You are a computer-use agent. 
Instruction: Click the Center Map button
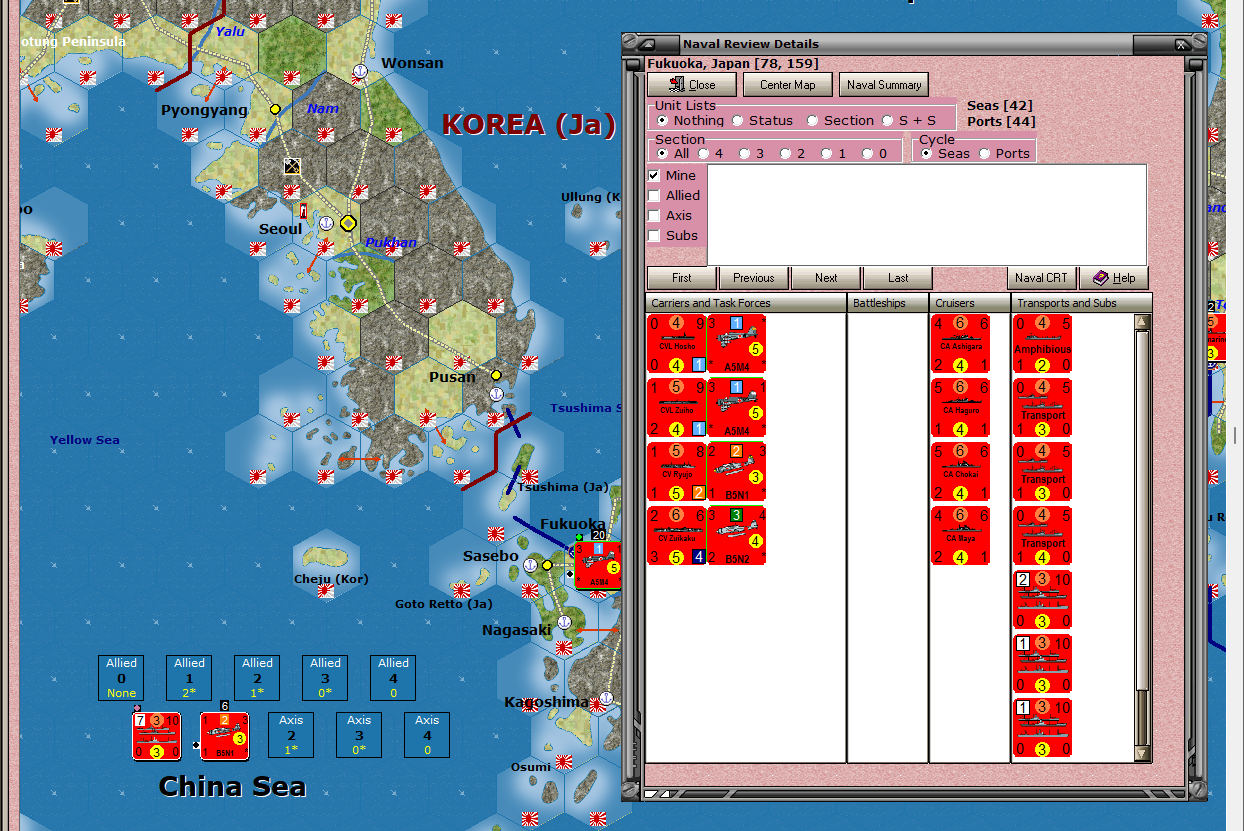click(x=787, y=85)
